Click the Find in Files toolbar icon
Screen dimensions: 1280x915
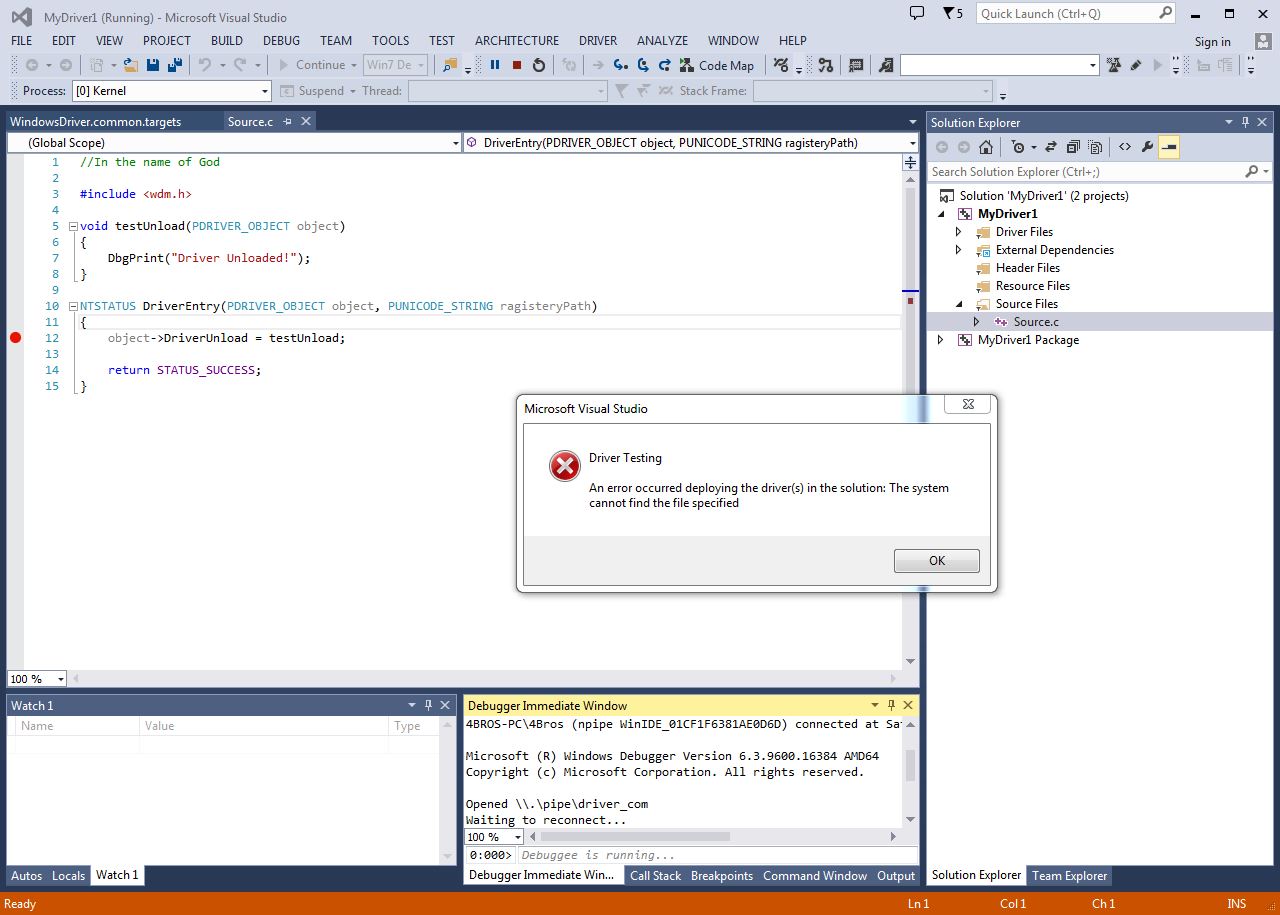tap(450, 65)
